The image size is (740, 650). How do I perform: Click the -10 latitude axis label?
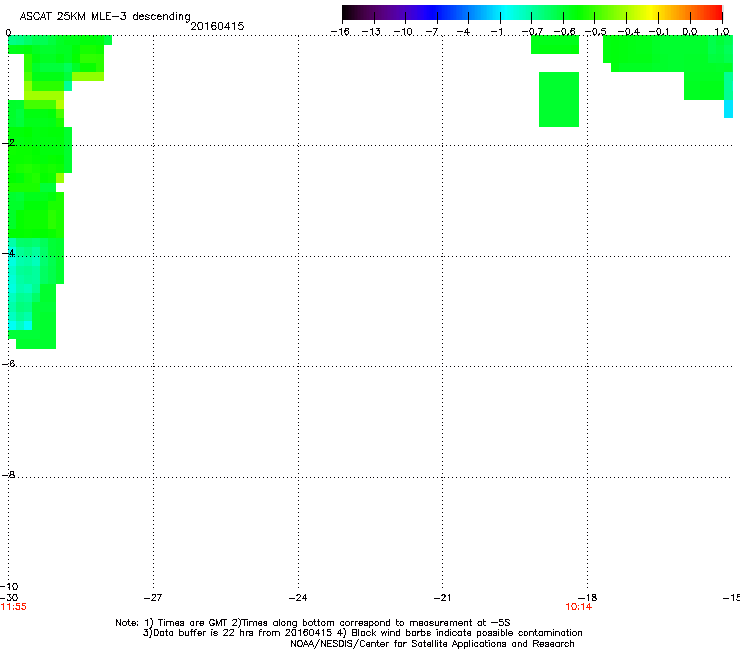click(x=9, y=586)
